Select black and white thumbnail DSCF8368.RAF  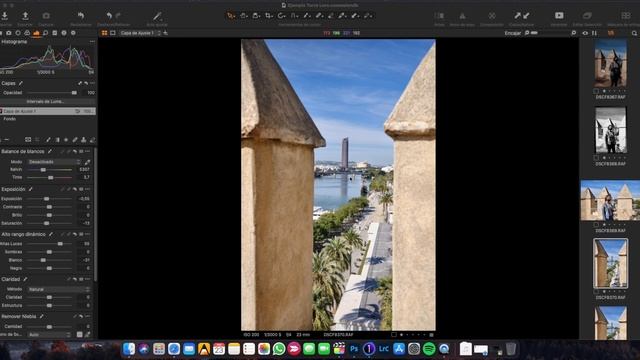611,130
